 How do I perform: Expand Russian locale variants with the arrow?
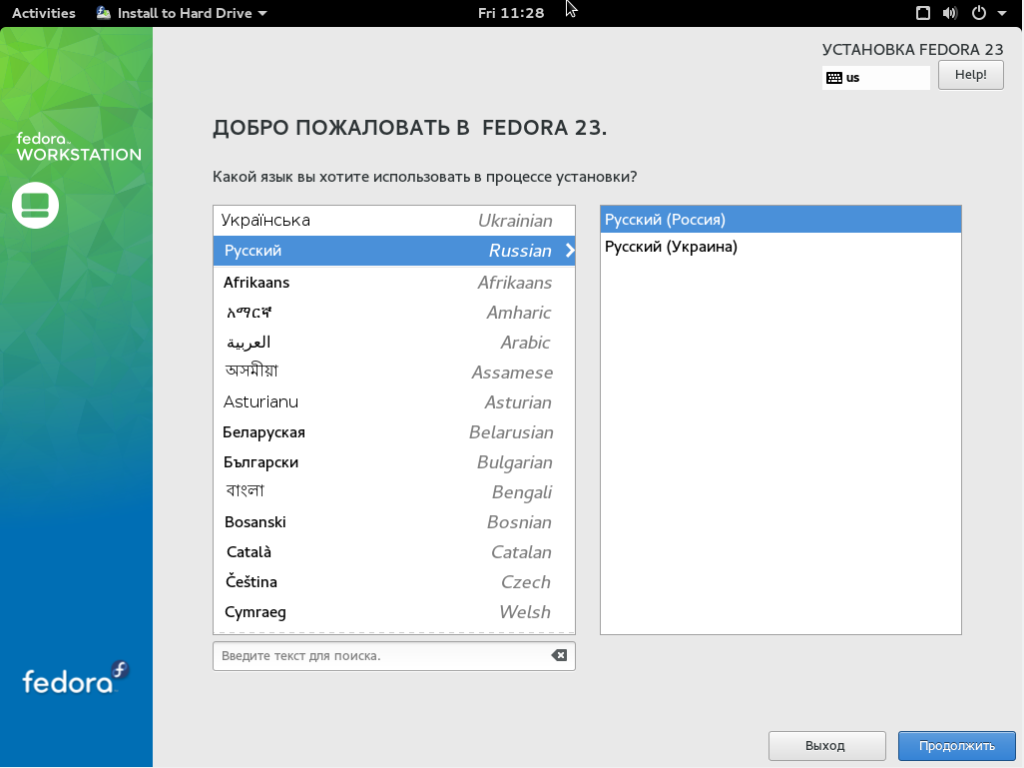(567, 251)
